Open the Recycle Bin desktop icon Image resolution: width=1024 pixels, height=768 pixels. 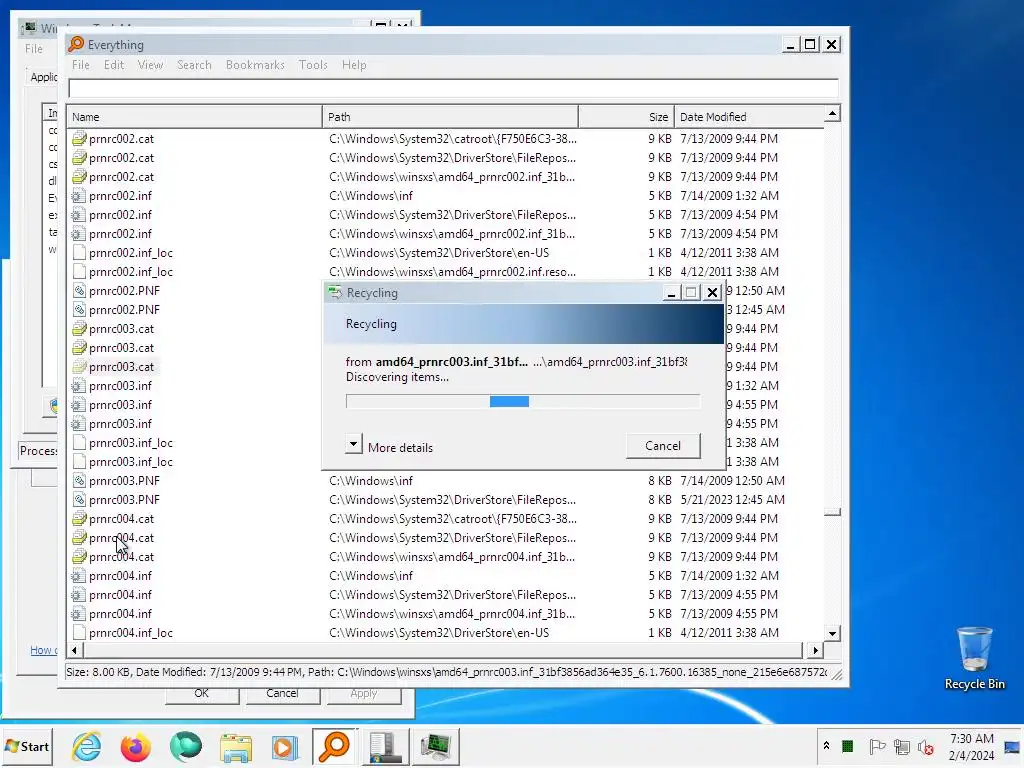[x=974, y=658]
